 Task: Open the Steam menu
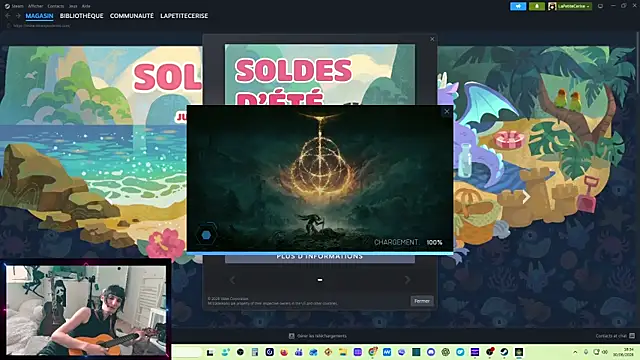tap(14, 6)
